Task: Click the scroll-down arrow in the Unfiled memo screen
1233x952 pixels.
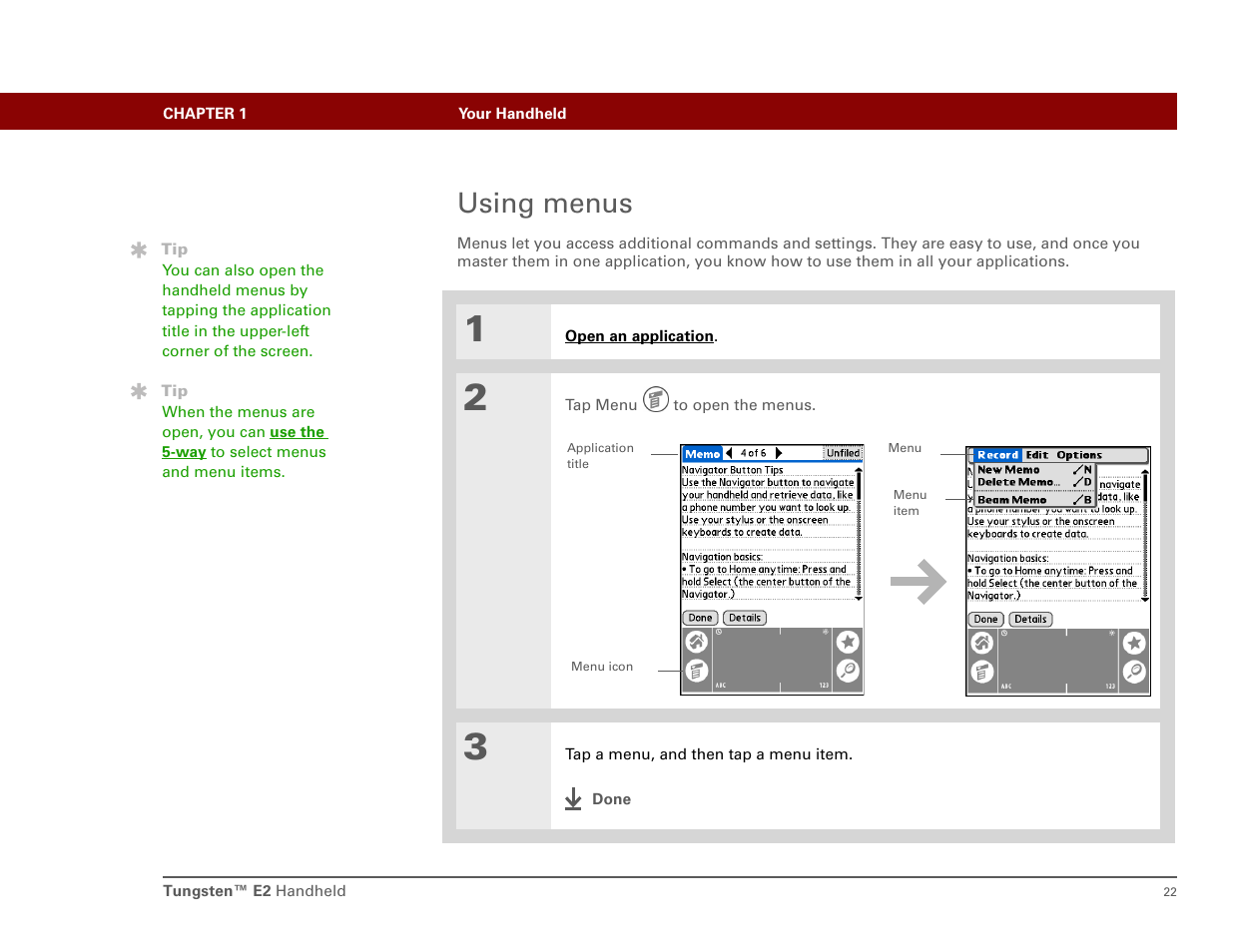Action: [x=858, y=599]
